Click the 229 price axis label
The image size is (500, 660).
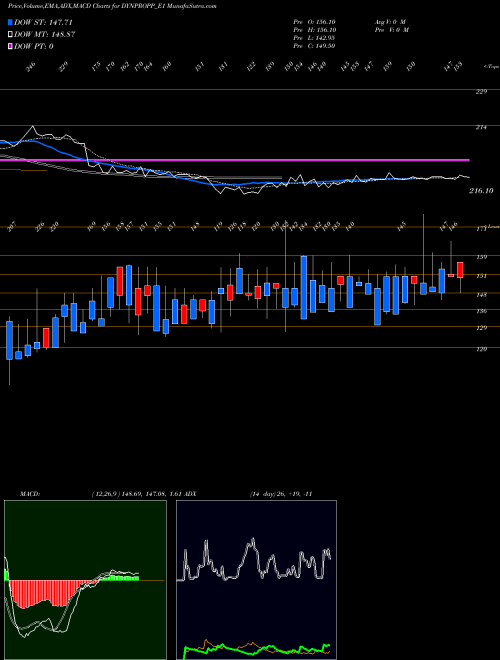tap(481, 92)
